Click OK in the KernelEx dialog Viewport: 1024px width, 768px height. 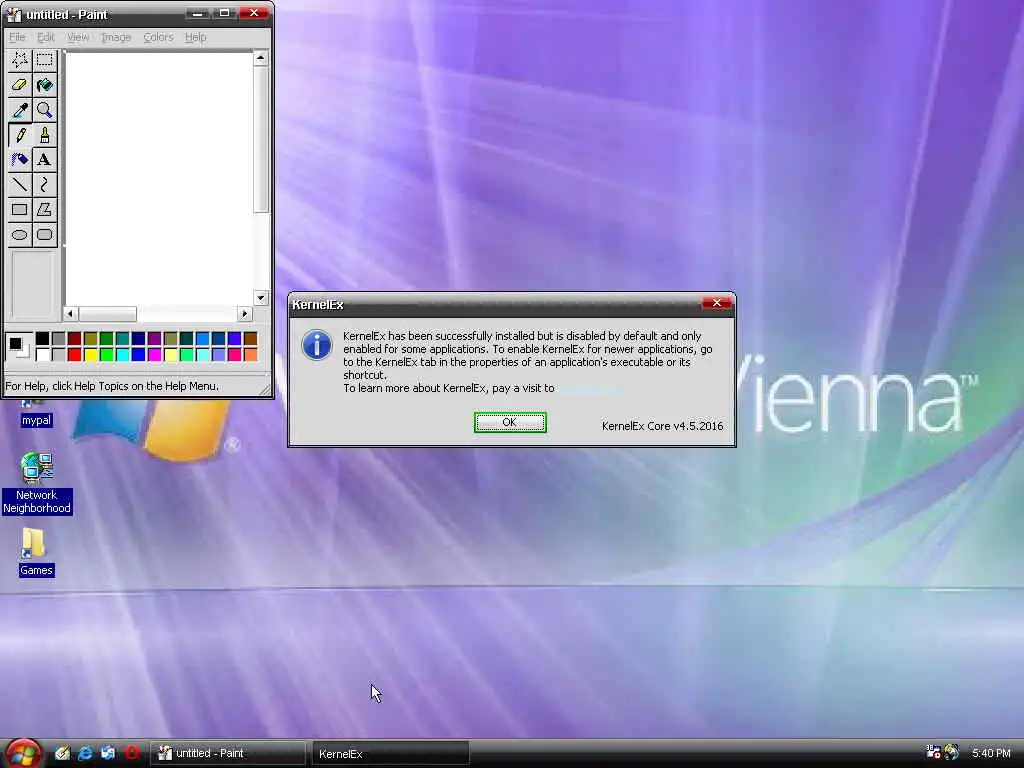click(x=510, y=423)
